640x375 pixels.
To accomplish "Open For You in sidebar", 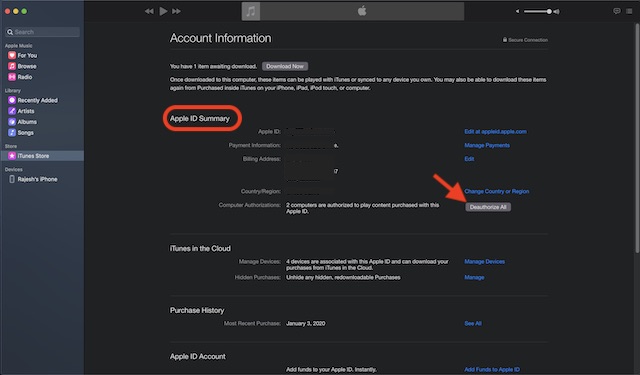I will 27,55.
